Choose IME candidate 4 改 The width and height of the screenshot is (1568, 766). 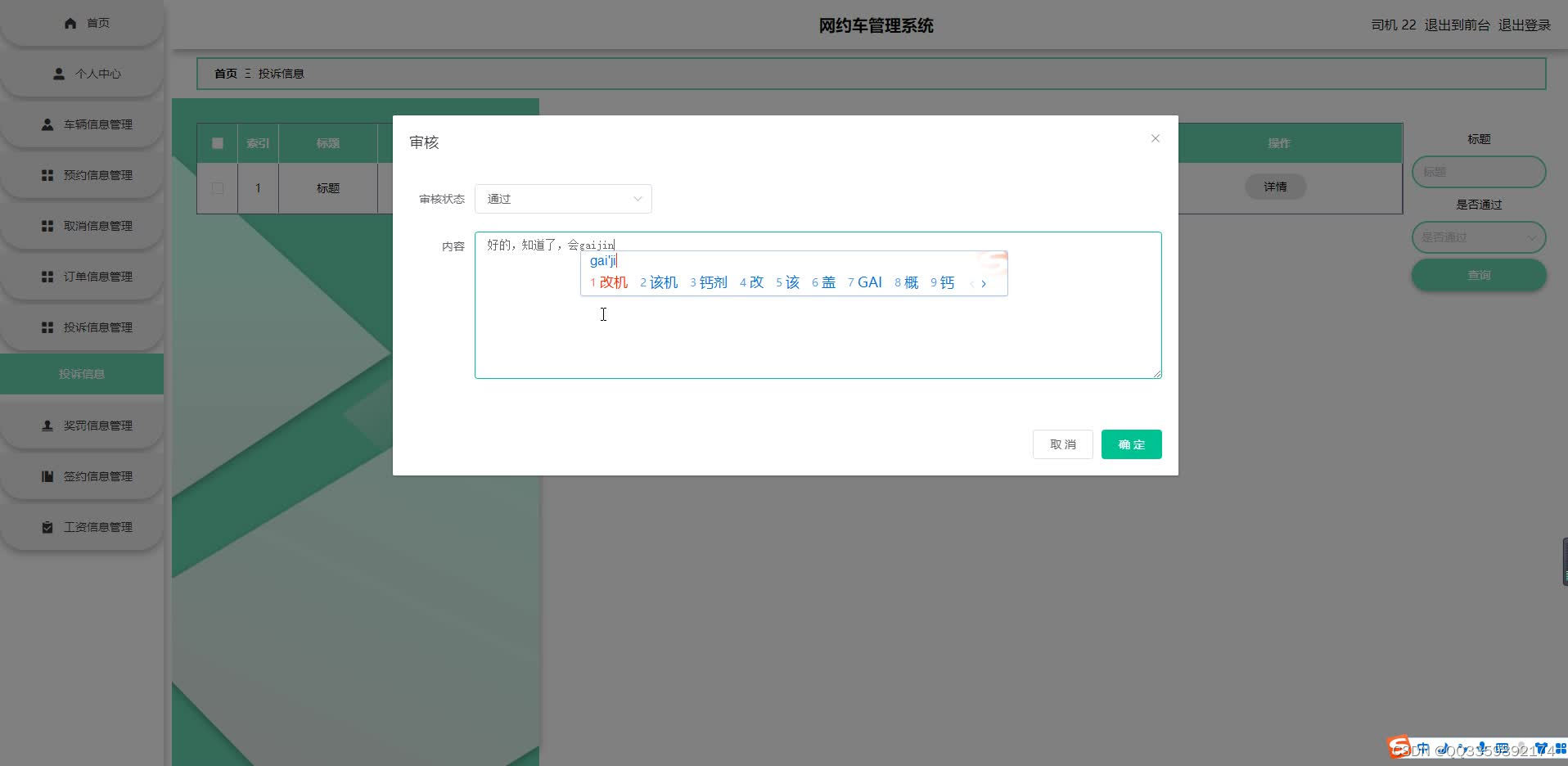pyautogui.click(x=752, y=282)
